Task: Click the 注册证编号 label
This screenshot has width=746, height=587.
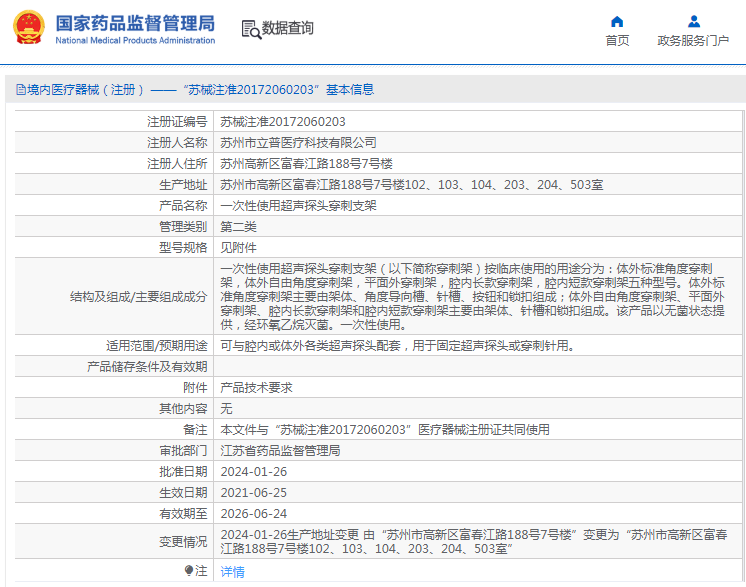Action: pyautogui.click(x=177, y=122)
